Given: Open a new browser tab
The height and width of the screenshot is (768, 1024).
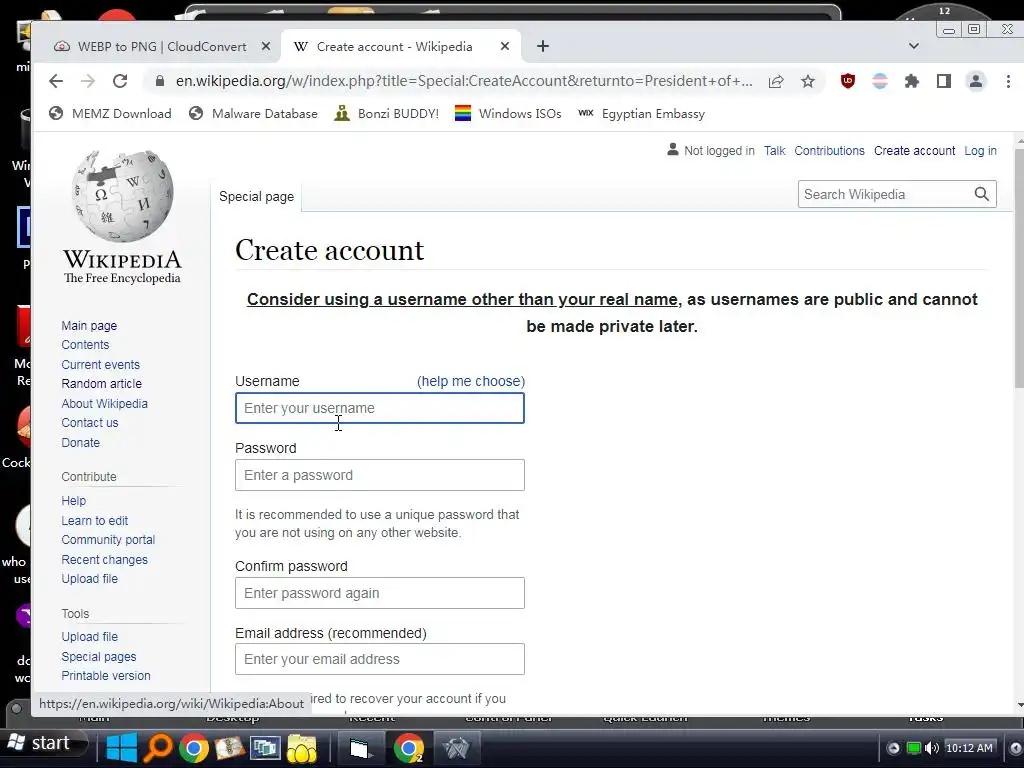Looking at the screenshot, I should pos(543,46).
